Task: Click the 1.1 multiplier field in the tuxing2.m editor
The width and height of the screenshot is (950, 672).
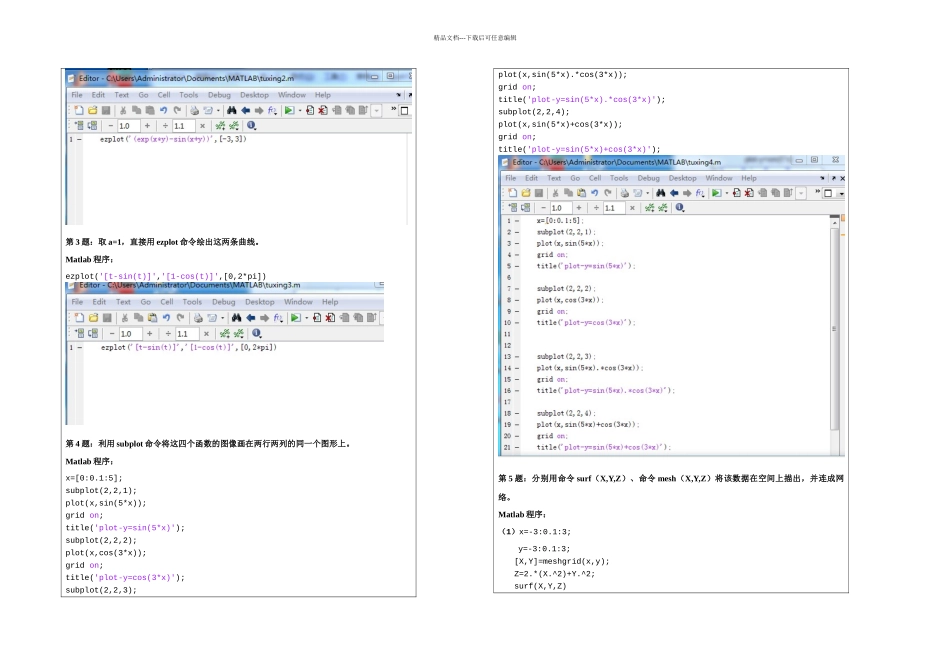Action: coord(183,126)
